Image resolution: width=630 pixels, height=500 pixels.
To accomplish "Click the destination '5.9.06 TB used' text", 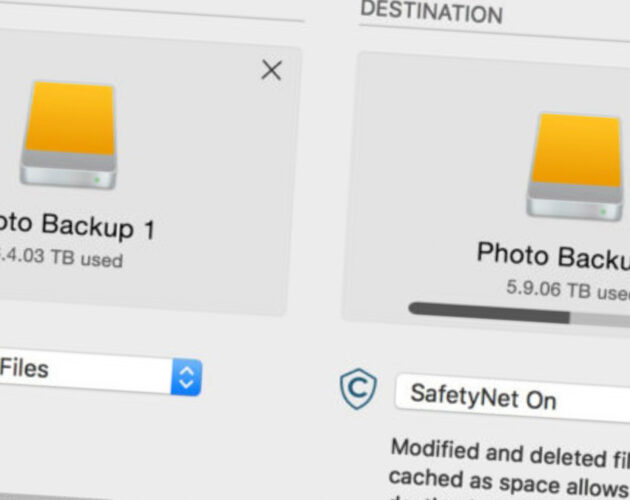I will tap(568, 290).
